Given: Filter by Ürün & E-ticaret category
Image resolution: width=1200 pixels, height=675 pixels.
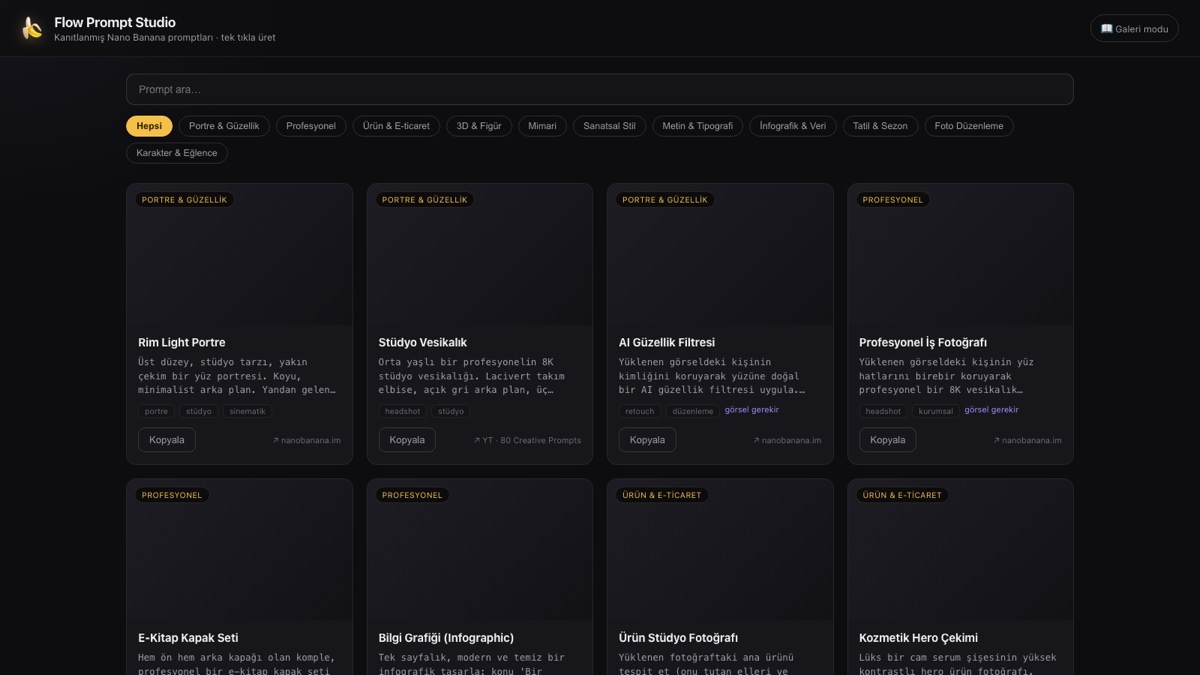Looking at the screenshot, I should pyautogui.click(x=396, y=126).
